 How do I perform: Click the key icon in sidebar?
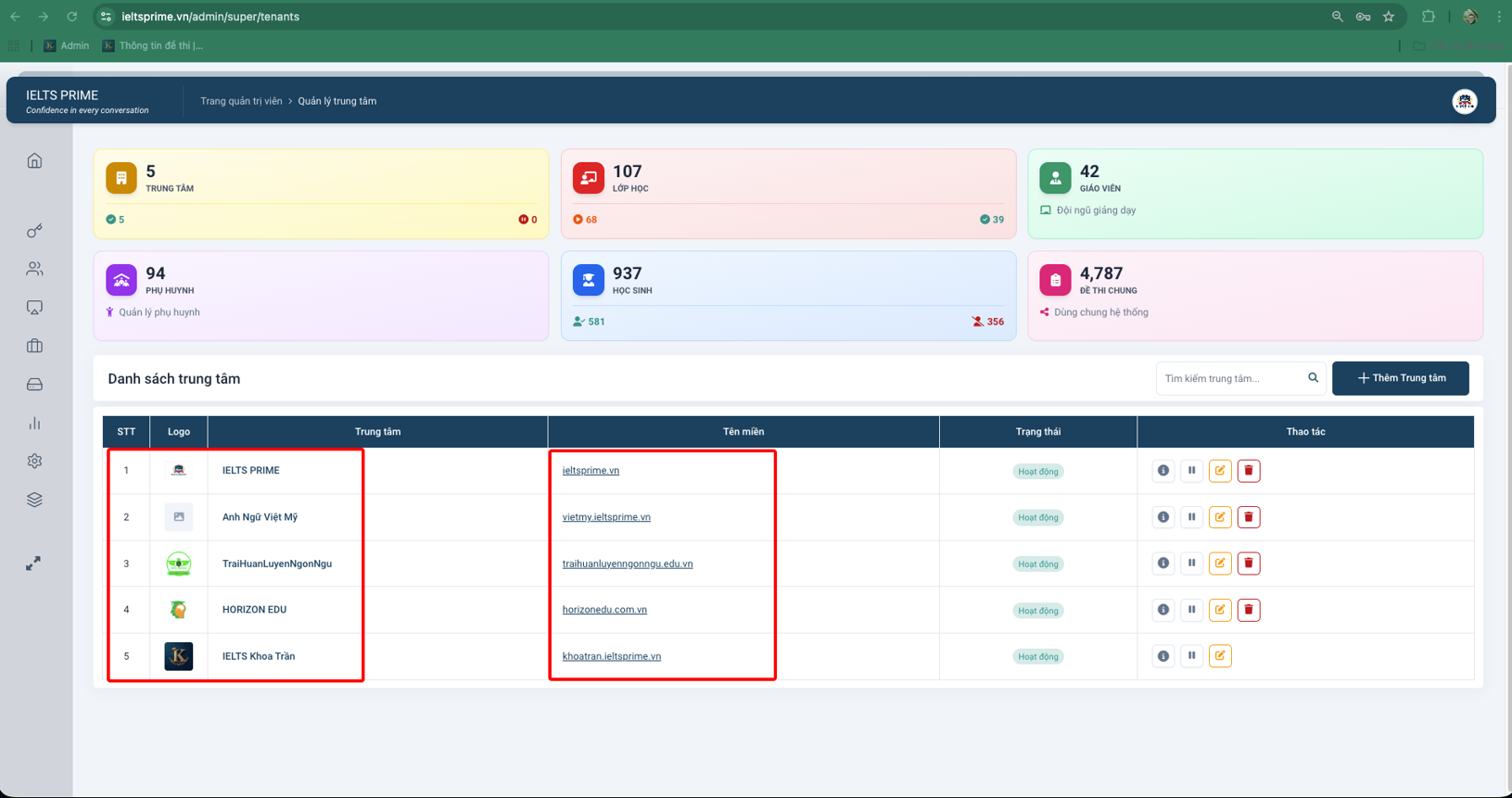[x=34, y=231]
